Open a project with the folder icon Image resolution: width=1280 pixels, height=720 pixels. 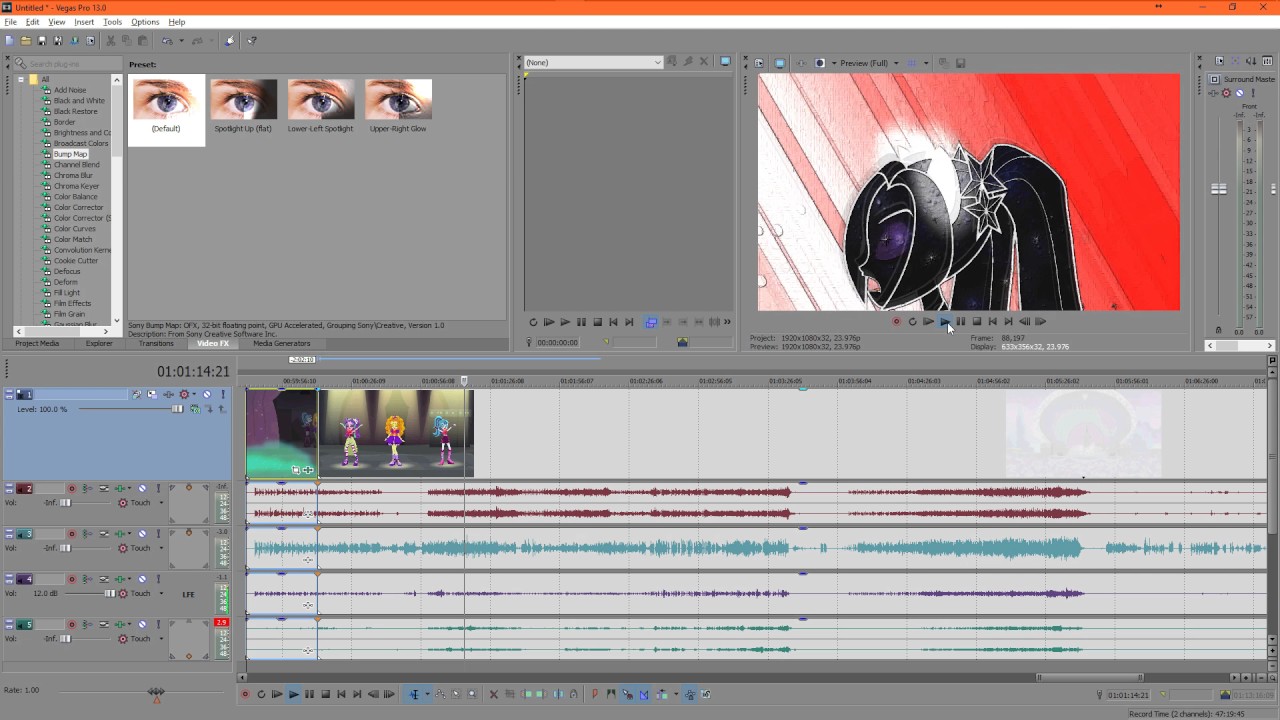click(x=25, y=41)
